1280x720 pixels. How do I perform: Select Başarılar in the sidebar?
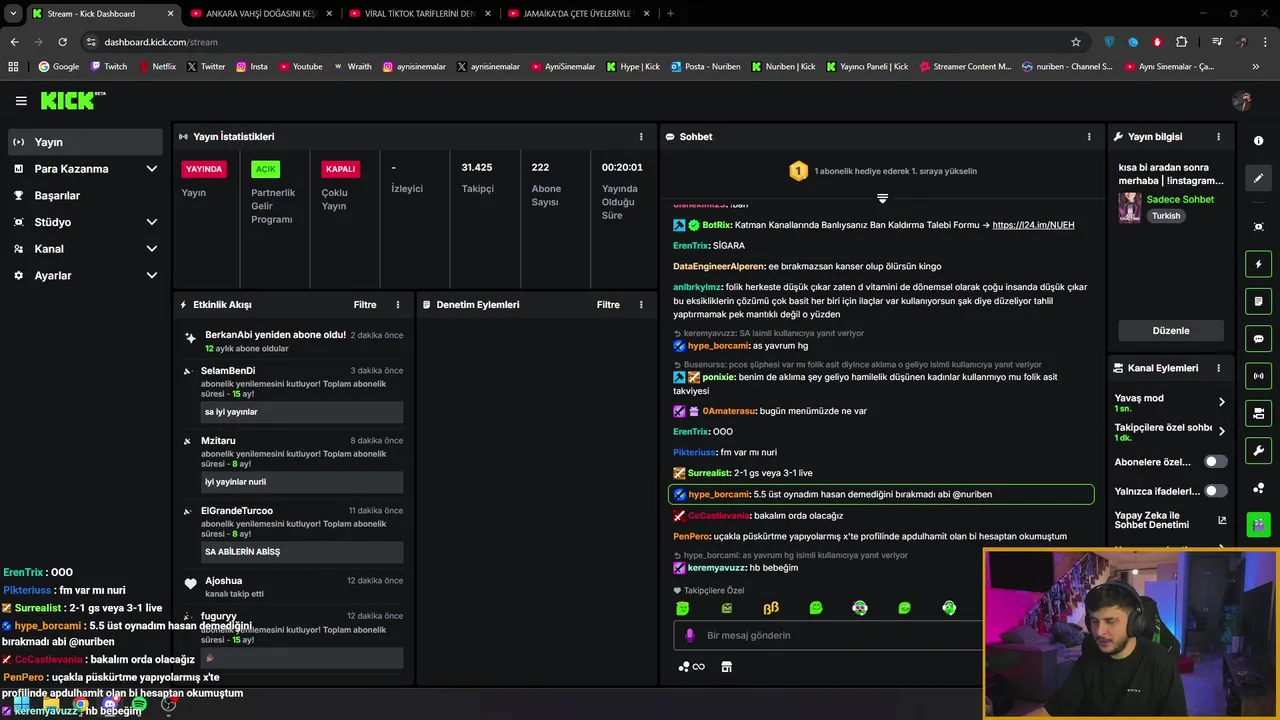point(85,196)
